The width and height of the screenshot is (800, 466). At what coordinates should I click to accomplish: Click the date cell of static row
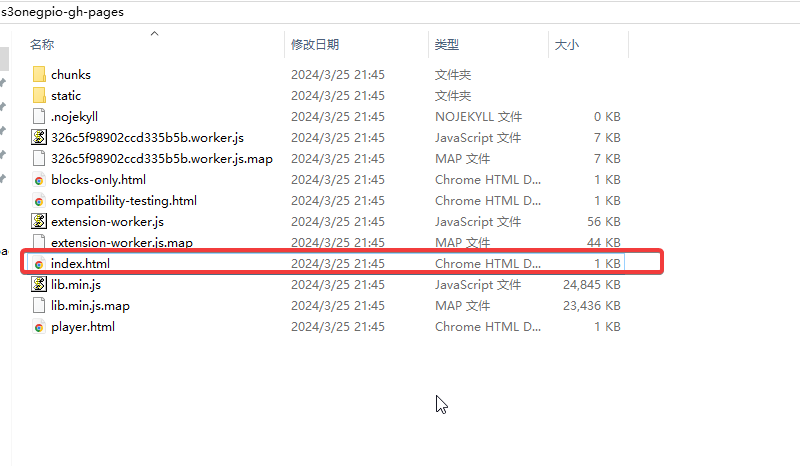click(x=338, y=95)
